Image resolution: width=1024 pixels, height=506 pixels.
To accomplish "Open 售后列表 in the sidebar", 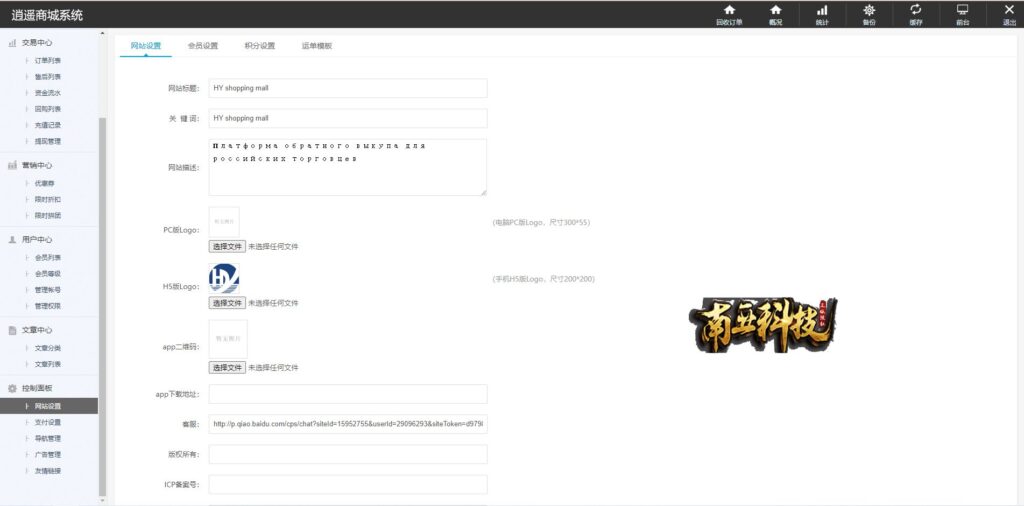I will click(48, 77).
